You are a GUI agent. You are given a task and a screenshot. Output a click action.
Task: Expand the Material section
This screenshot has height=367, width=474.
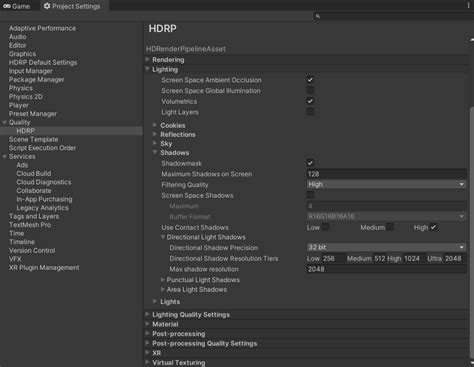click(147, 323)
